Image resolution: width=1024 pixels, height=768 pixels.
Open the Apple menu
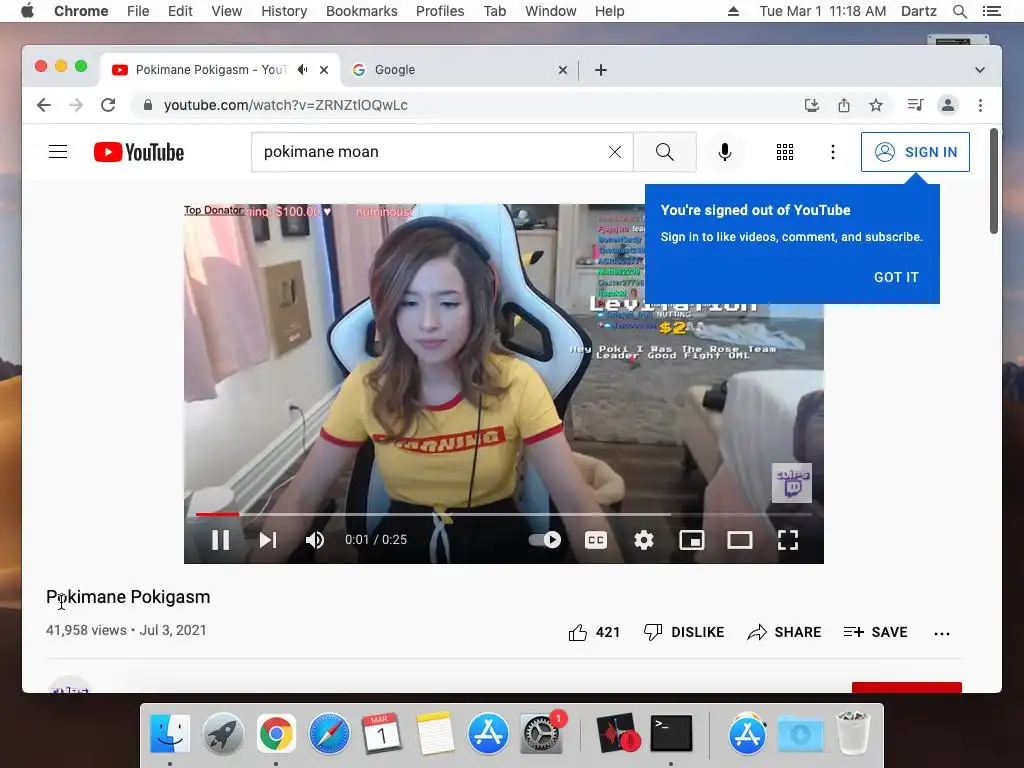[x=27, y=11]
